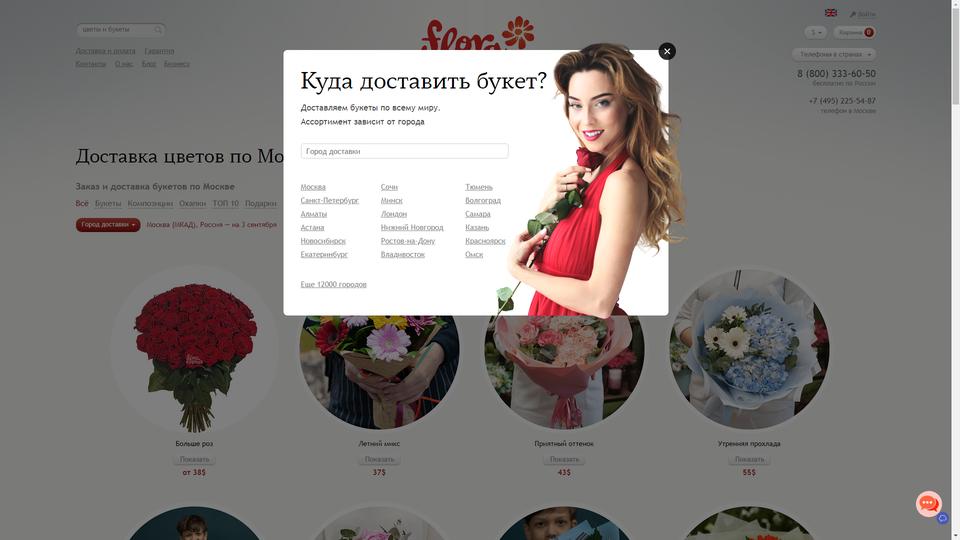Switch to the Композиции category

point(150,203)
